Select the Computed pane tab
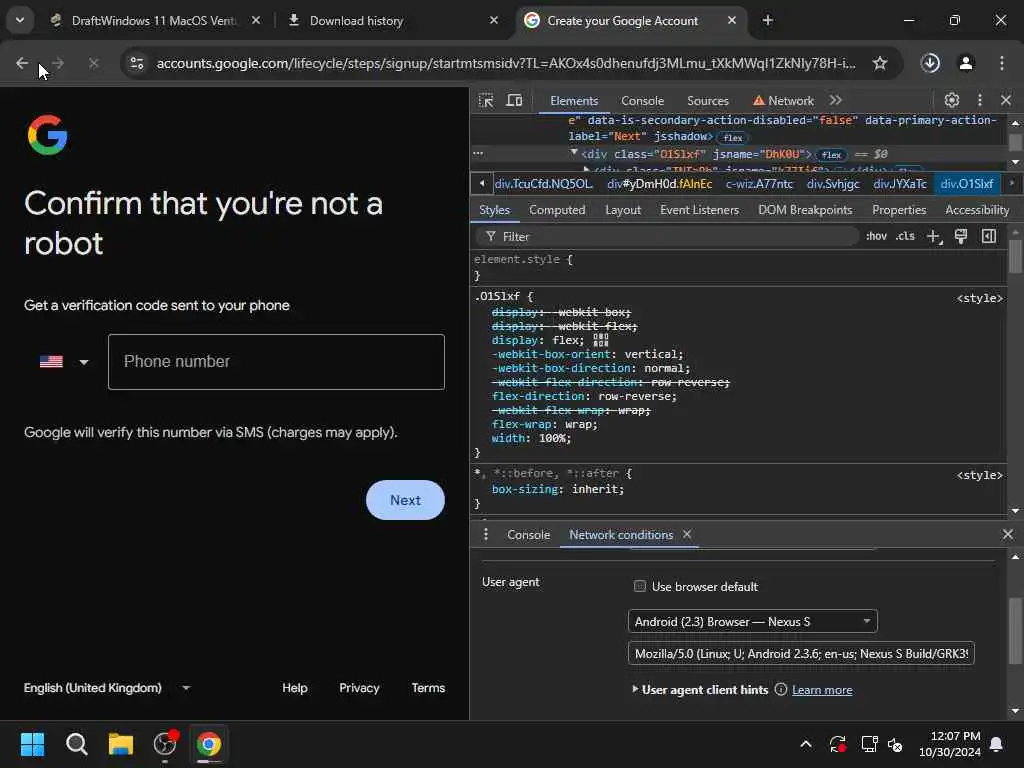The image size is (1024, 768). 557,210
